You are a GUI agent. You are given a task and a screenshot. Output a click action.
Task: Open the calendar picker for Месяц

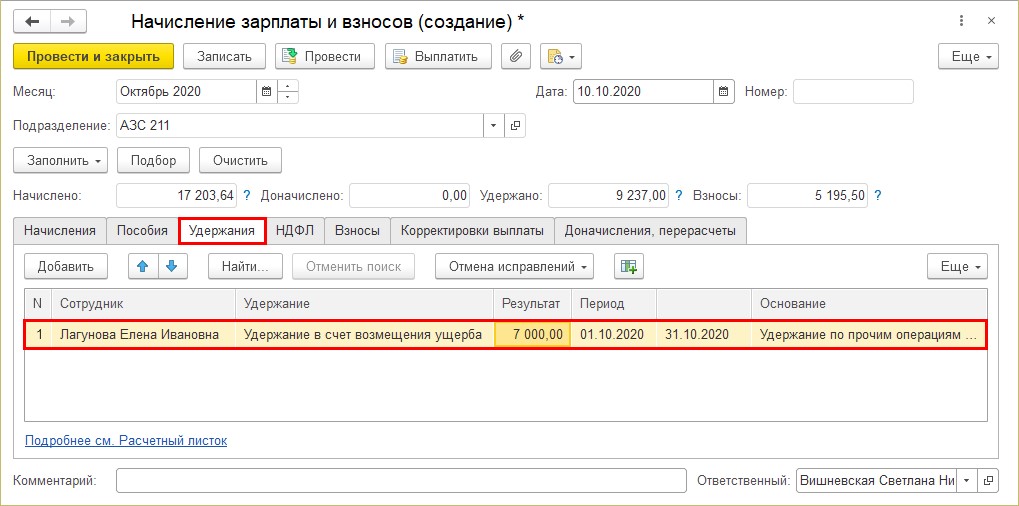(x=266, y=92)
